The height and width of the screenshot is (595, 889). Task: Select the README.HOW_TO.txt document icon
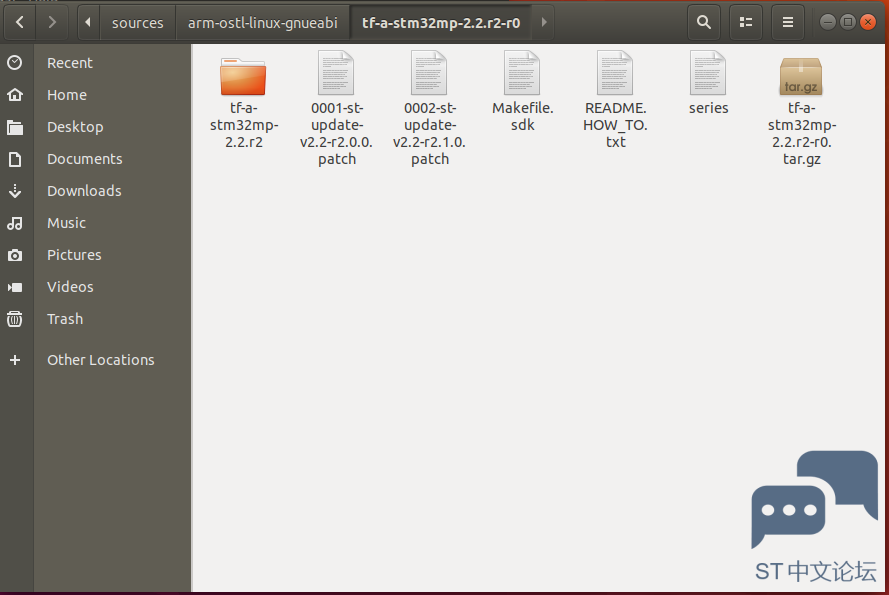[615, 73]
